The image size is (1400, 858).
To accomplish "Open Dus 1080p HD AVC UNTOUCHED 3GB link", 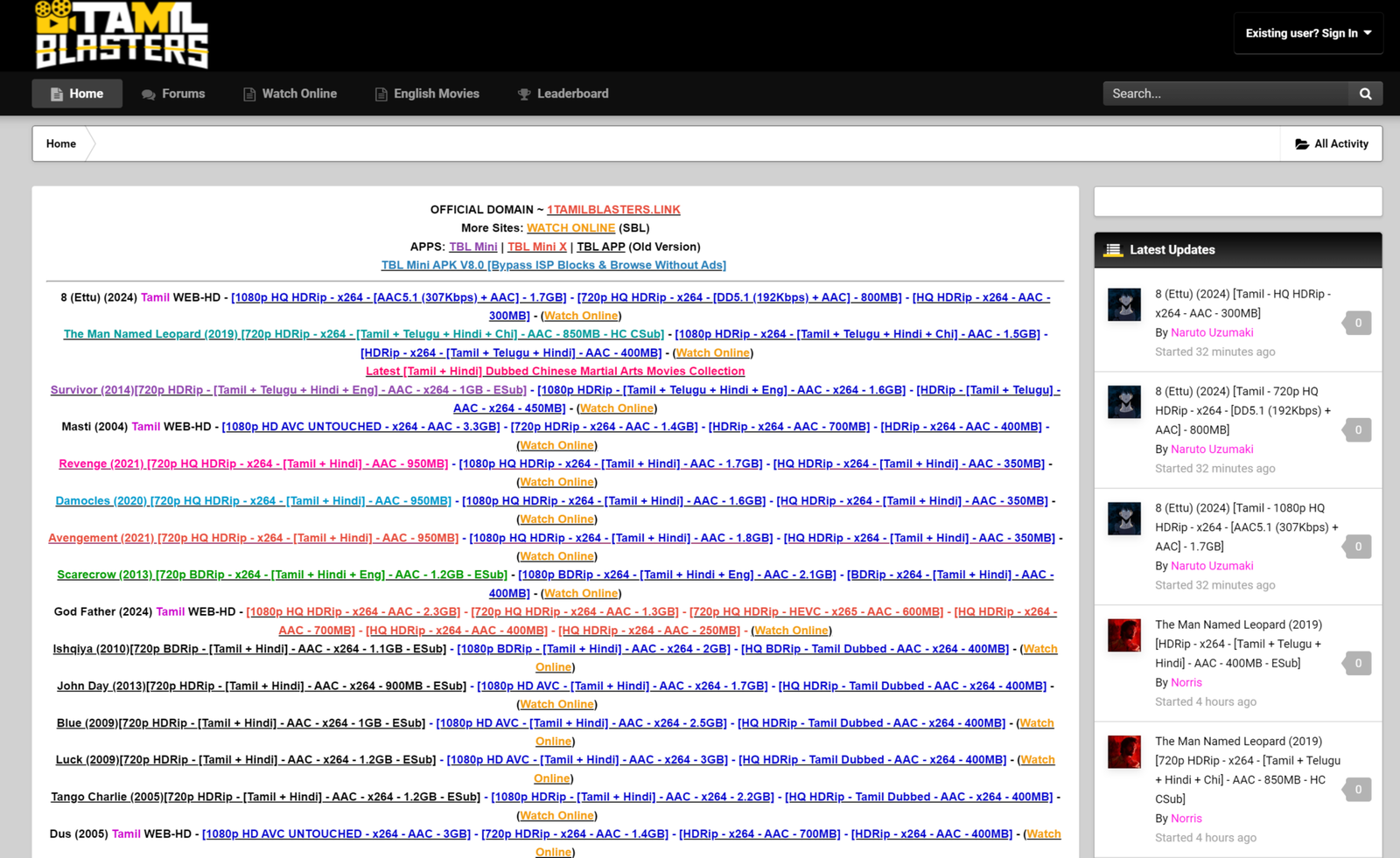I will coord(337,834).
